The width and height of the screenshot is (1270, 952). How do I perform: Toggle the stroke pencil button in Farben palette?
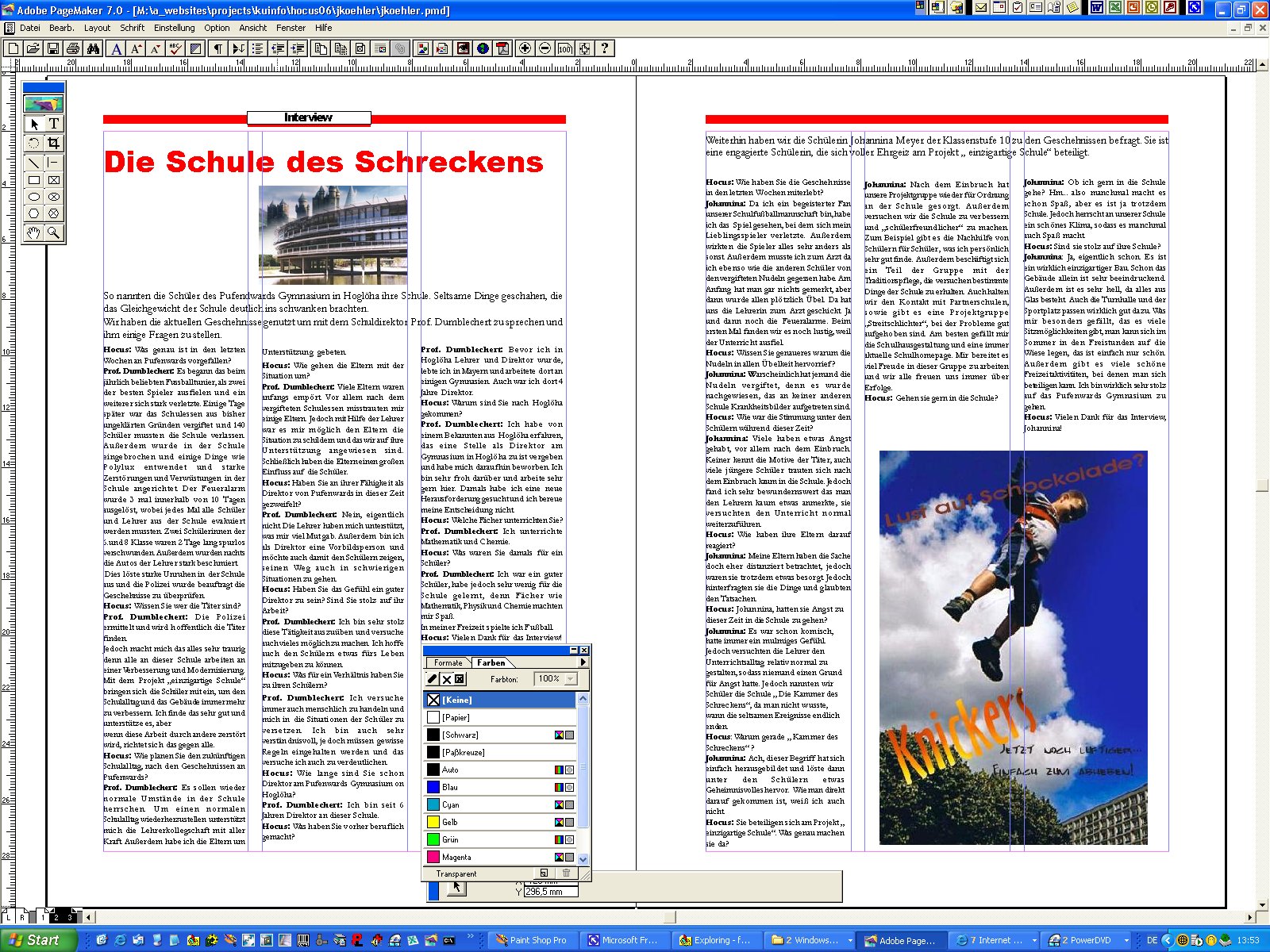point(433,679)
